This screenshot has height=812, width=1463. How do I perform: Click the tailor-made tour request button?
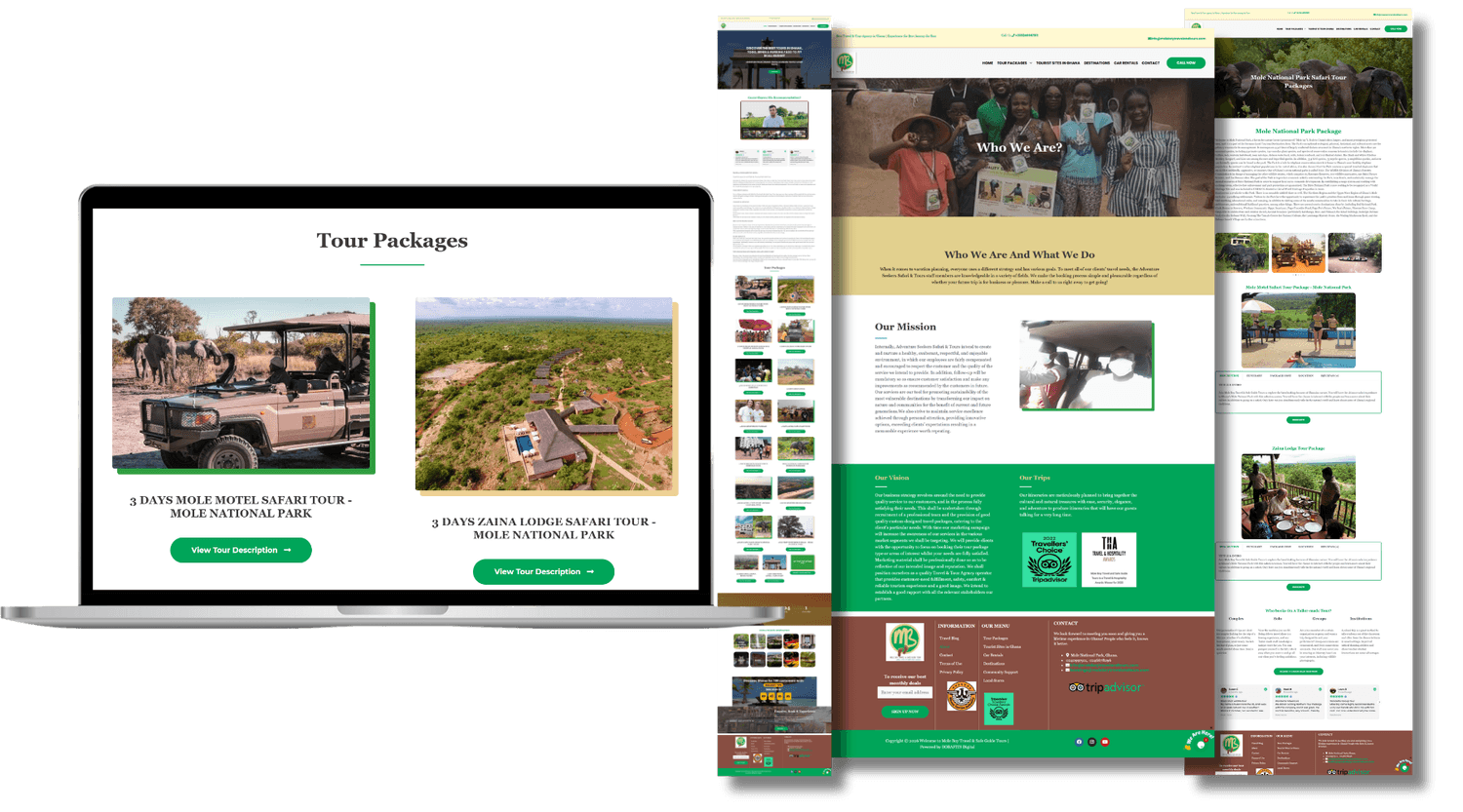coord(1298,671)
